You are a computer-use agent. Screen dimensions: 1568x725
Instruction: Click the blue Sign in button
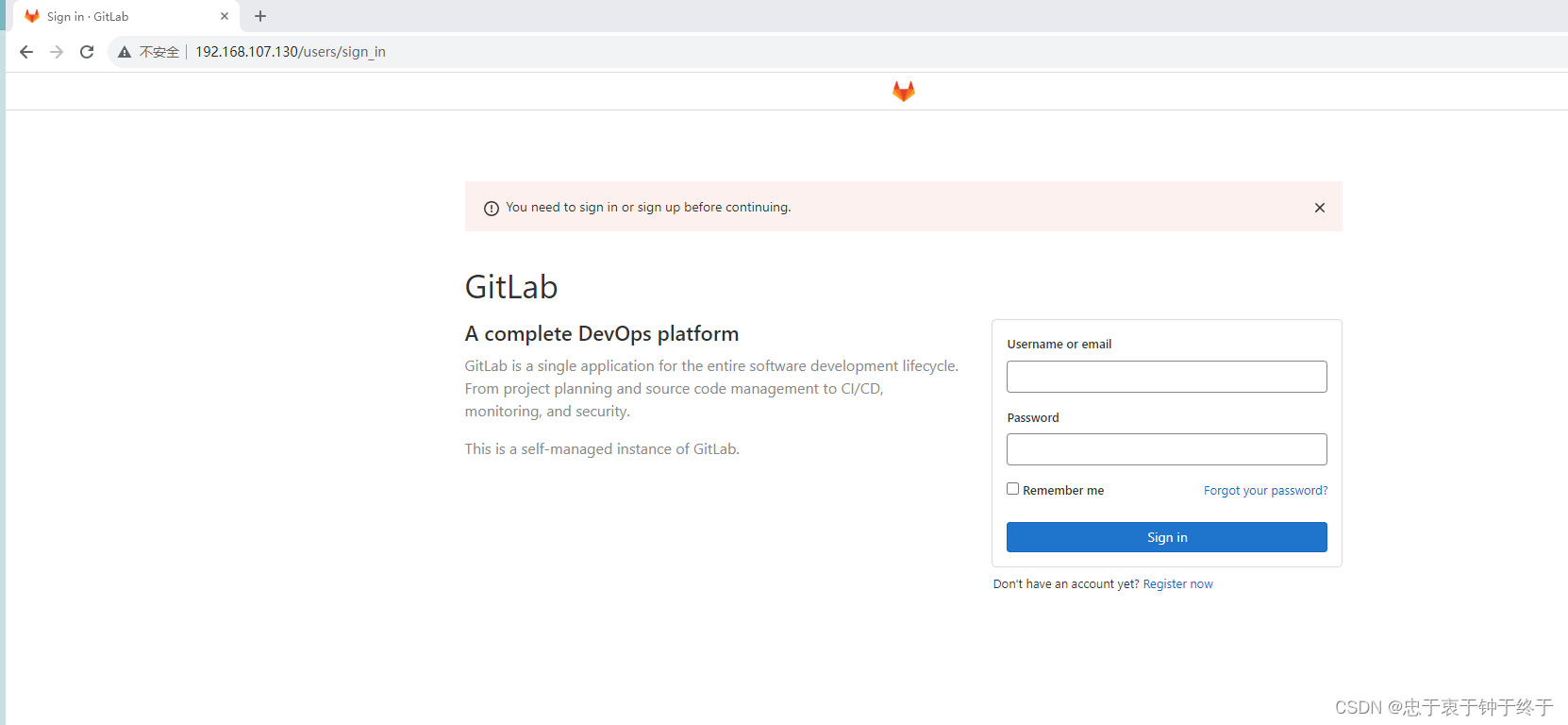click(x=1167, y=537)
